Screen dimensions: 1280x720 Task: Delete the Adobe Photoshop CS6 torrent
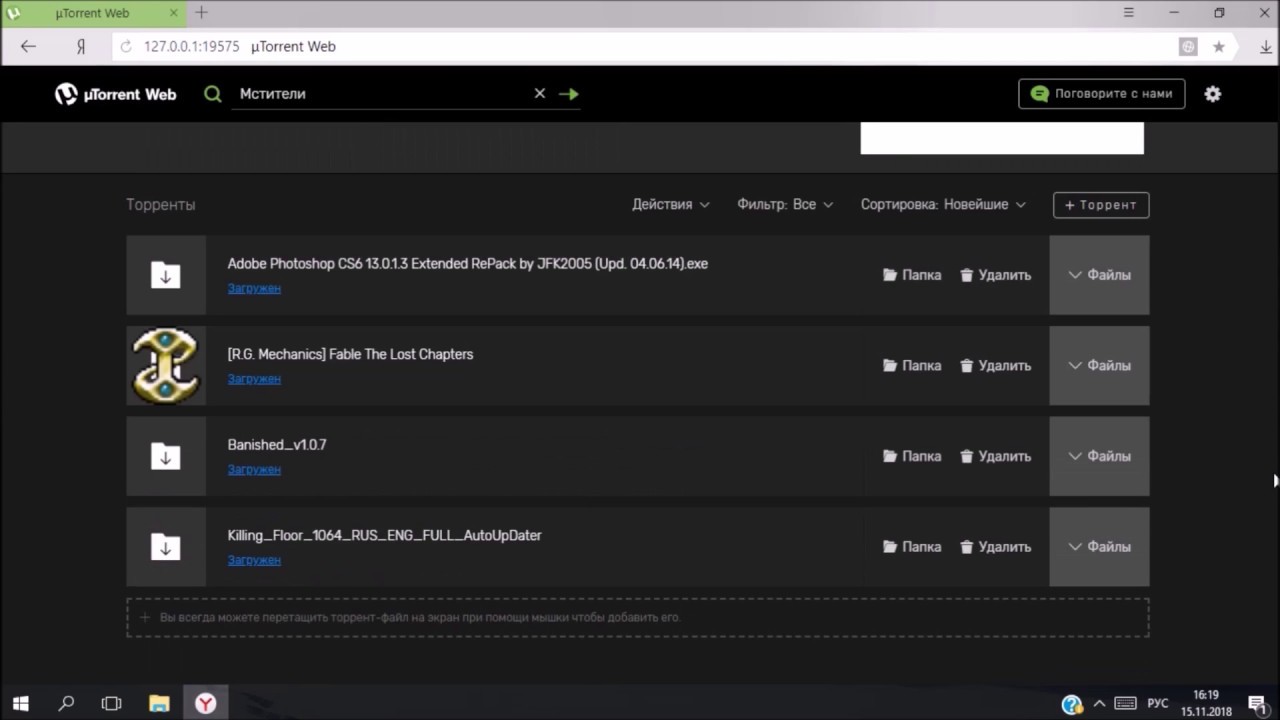point(996,275)
